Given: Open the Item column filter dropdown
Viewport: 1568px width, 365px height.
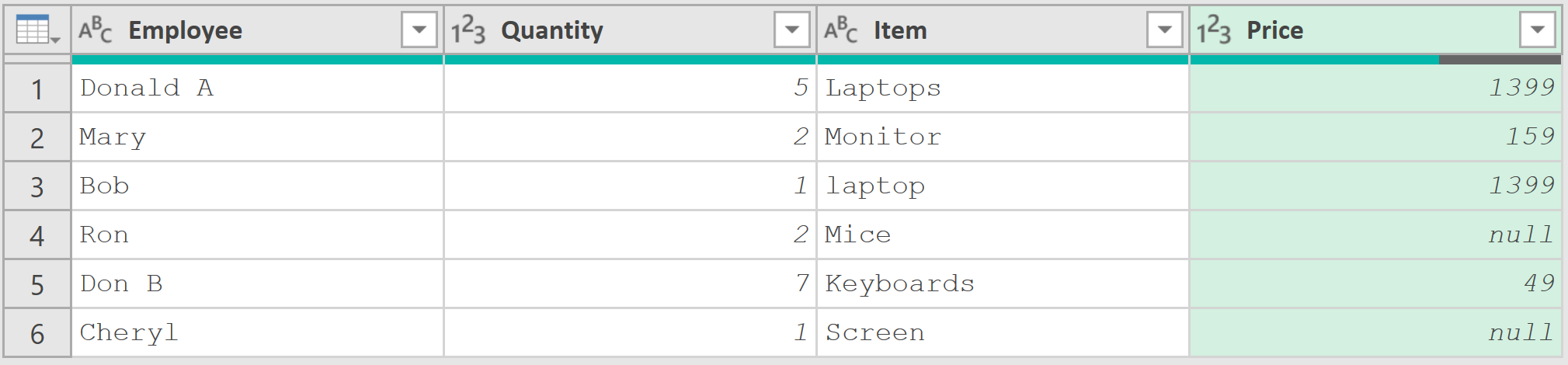Looking at the screenshot, I should point(1165,30).
